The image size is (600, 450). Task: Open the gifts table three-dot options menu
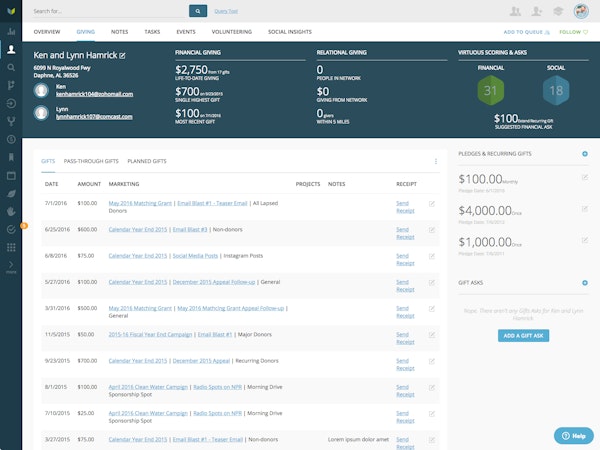436,161
